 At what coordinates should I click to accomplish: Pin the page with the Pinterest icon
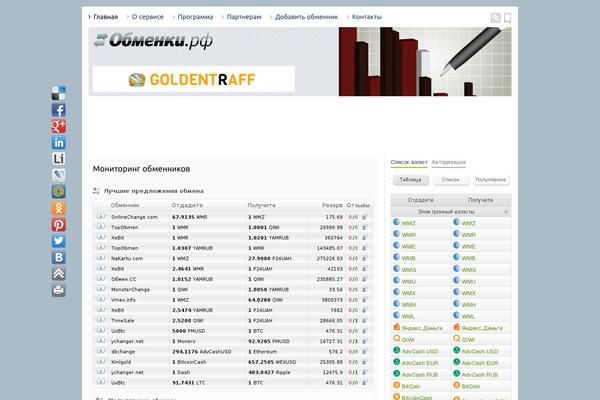point(59,225)
